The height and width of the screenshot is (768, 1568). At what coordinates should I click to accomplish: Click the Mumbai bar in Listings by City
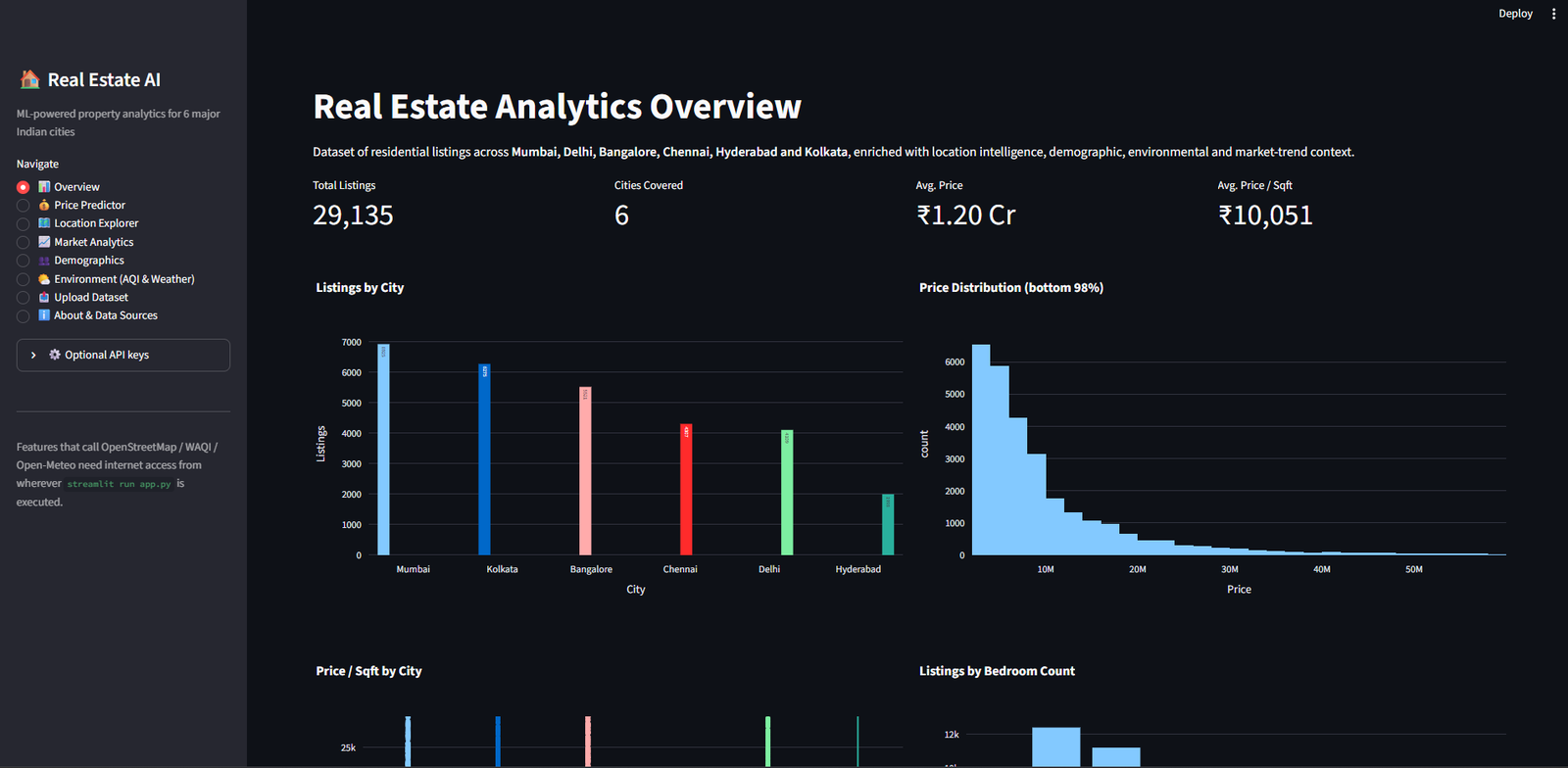click(x=383, y=450)
